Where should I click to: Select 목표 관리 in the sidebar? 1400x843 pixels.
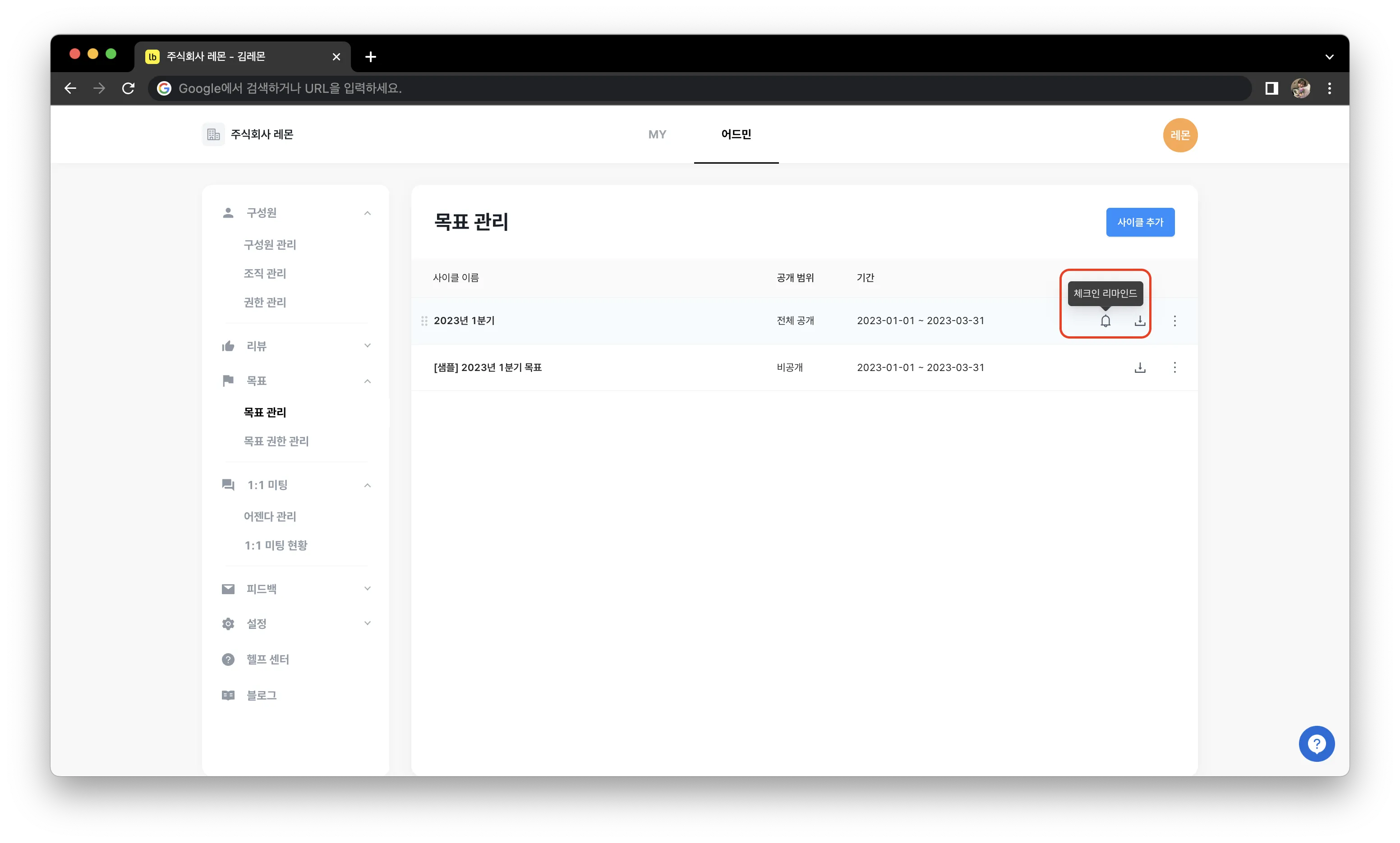point(265,412)
